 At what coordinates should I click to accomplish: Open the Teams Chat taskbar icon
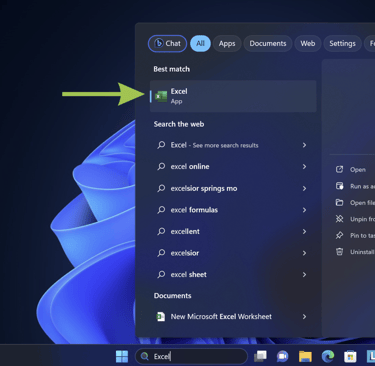pos(283,356)
